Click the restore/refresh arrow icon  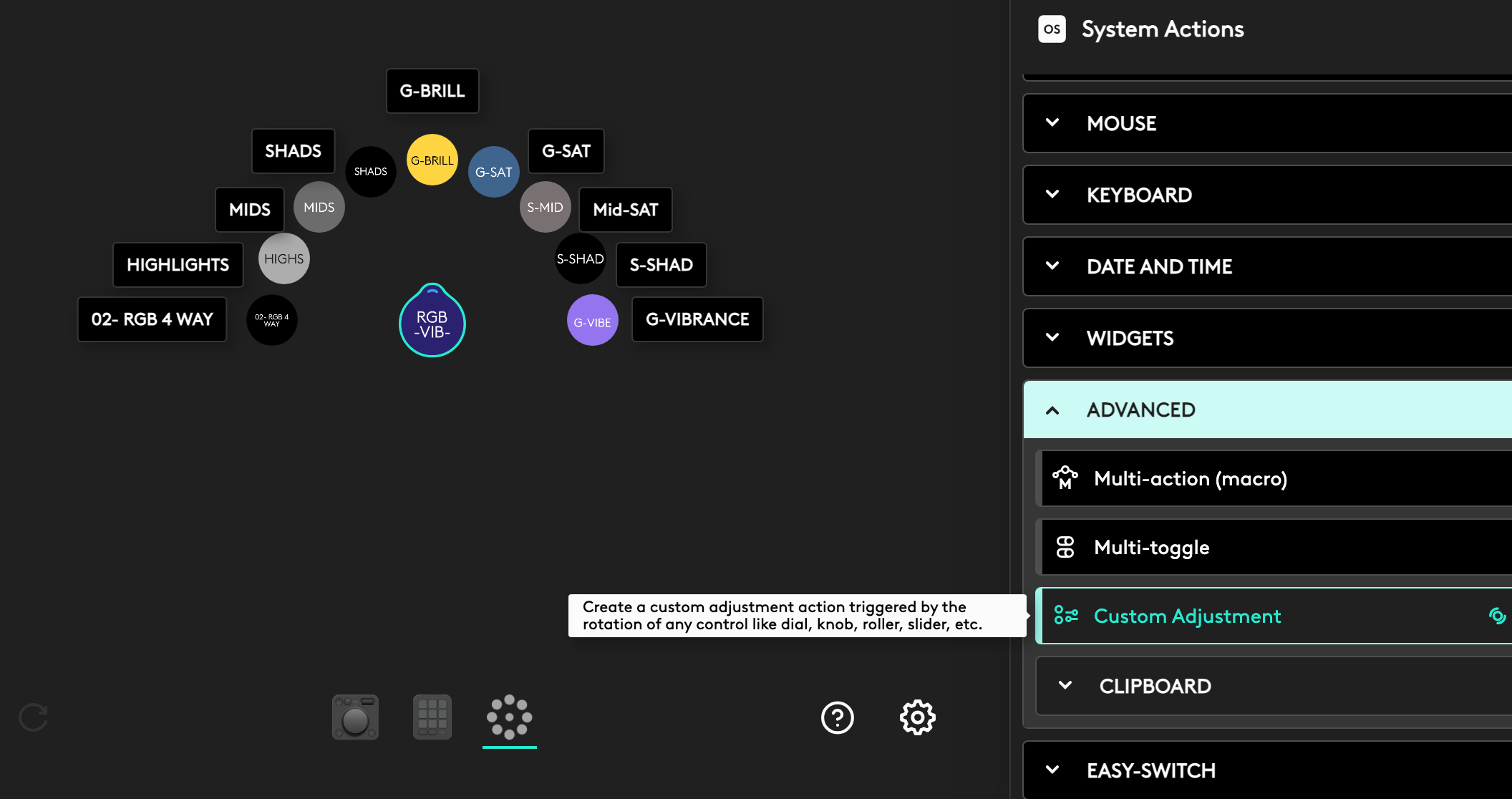click(33, 717)
